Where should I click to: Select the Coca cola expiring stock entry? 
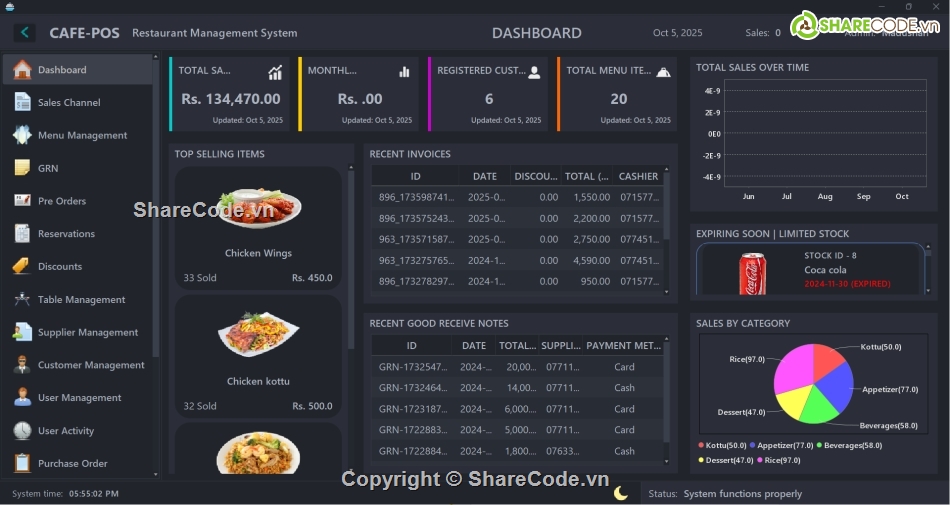(810, 270)
